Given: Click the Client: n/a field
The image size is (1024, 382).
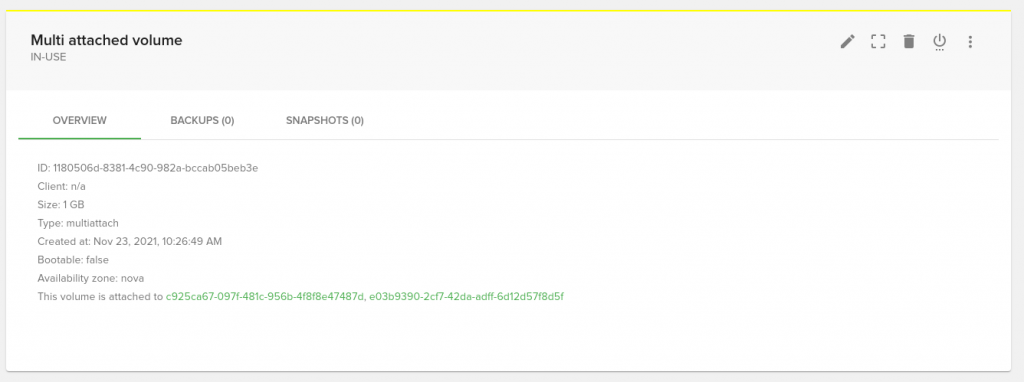Looking at the screenshot, I should pyautogui.click(x=61, y=186).
